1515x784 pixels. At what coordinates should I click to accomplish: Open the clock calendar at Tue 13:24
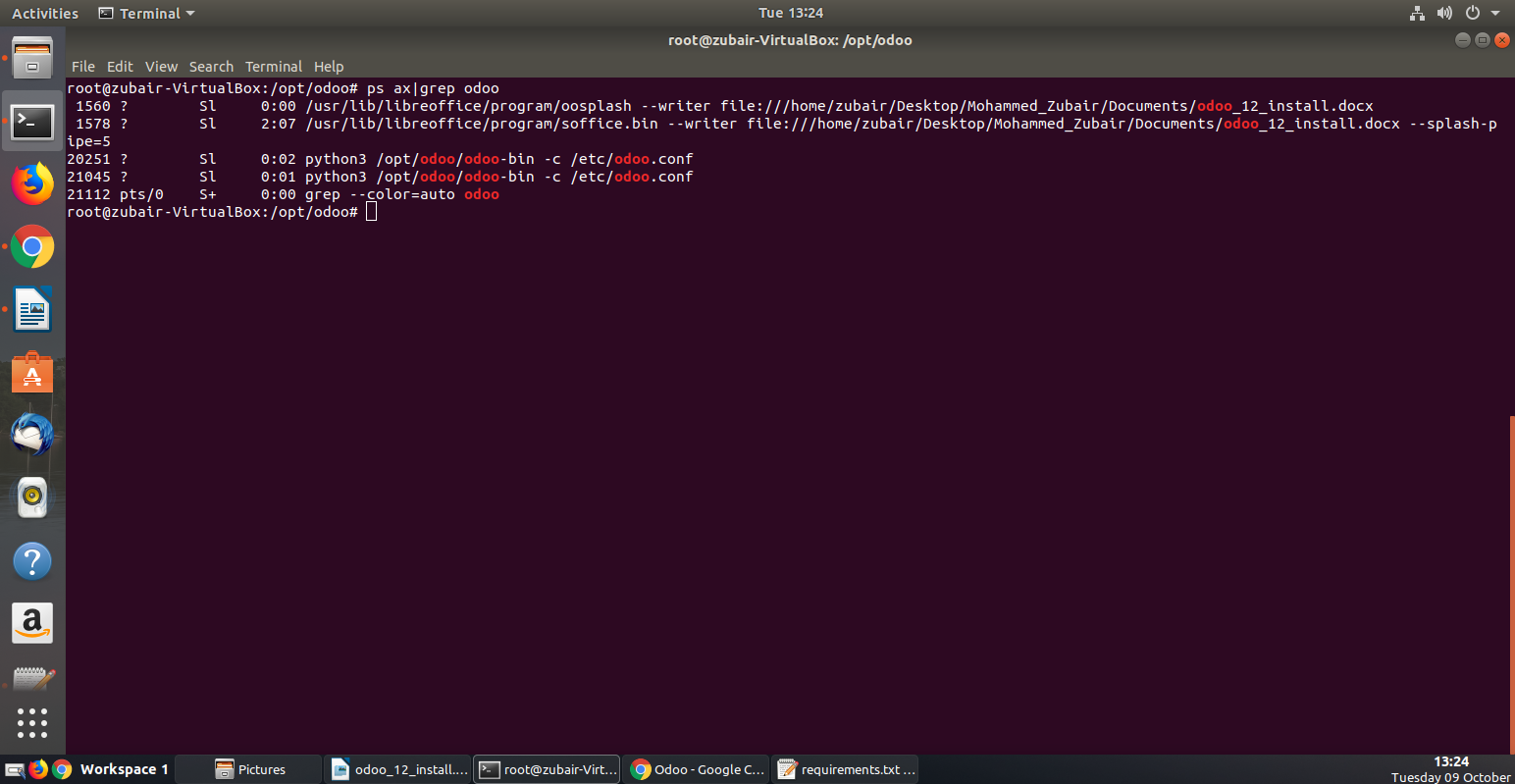pos(790,14)
